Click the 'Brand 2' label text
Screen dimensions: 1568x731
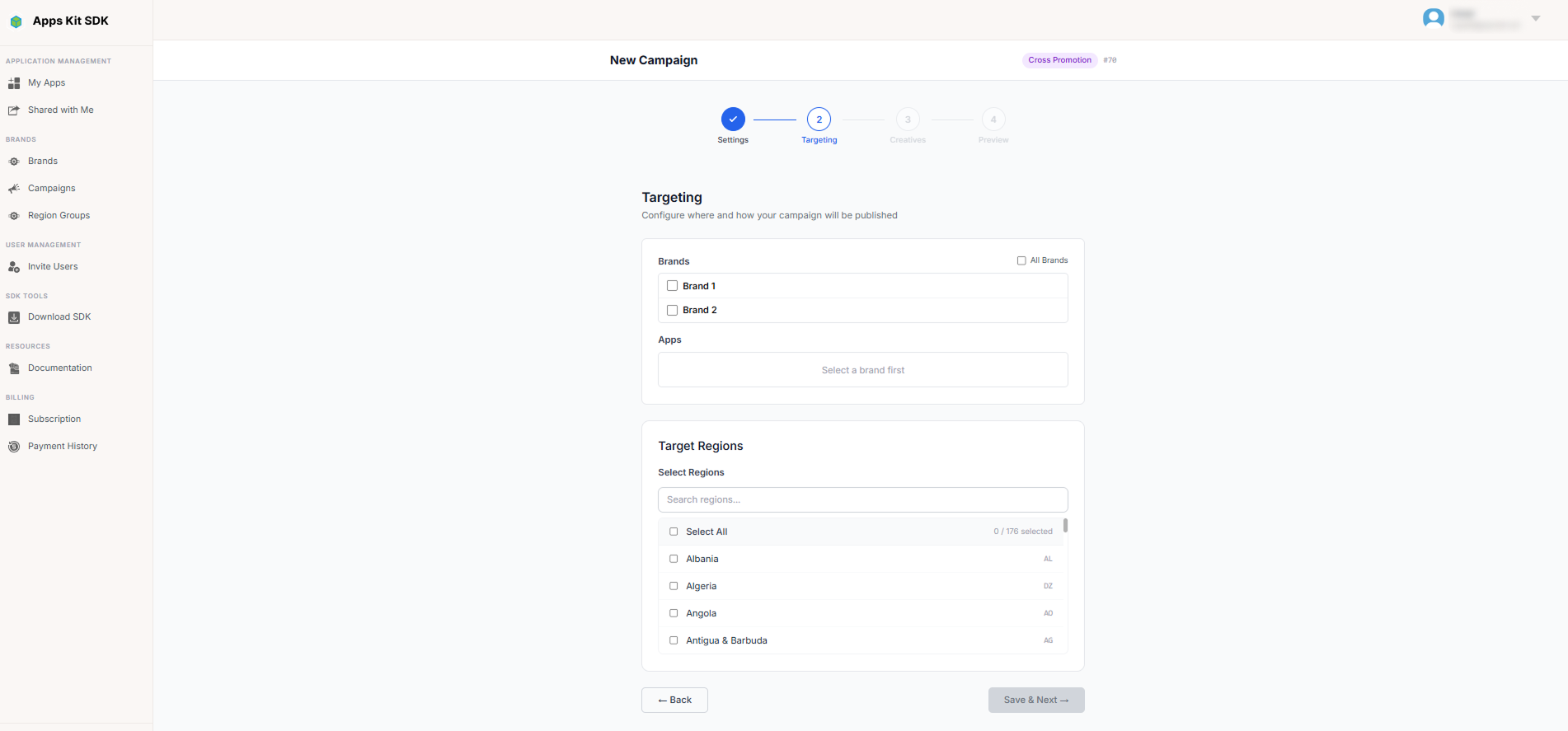(699, 310)
